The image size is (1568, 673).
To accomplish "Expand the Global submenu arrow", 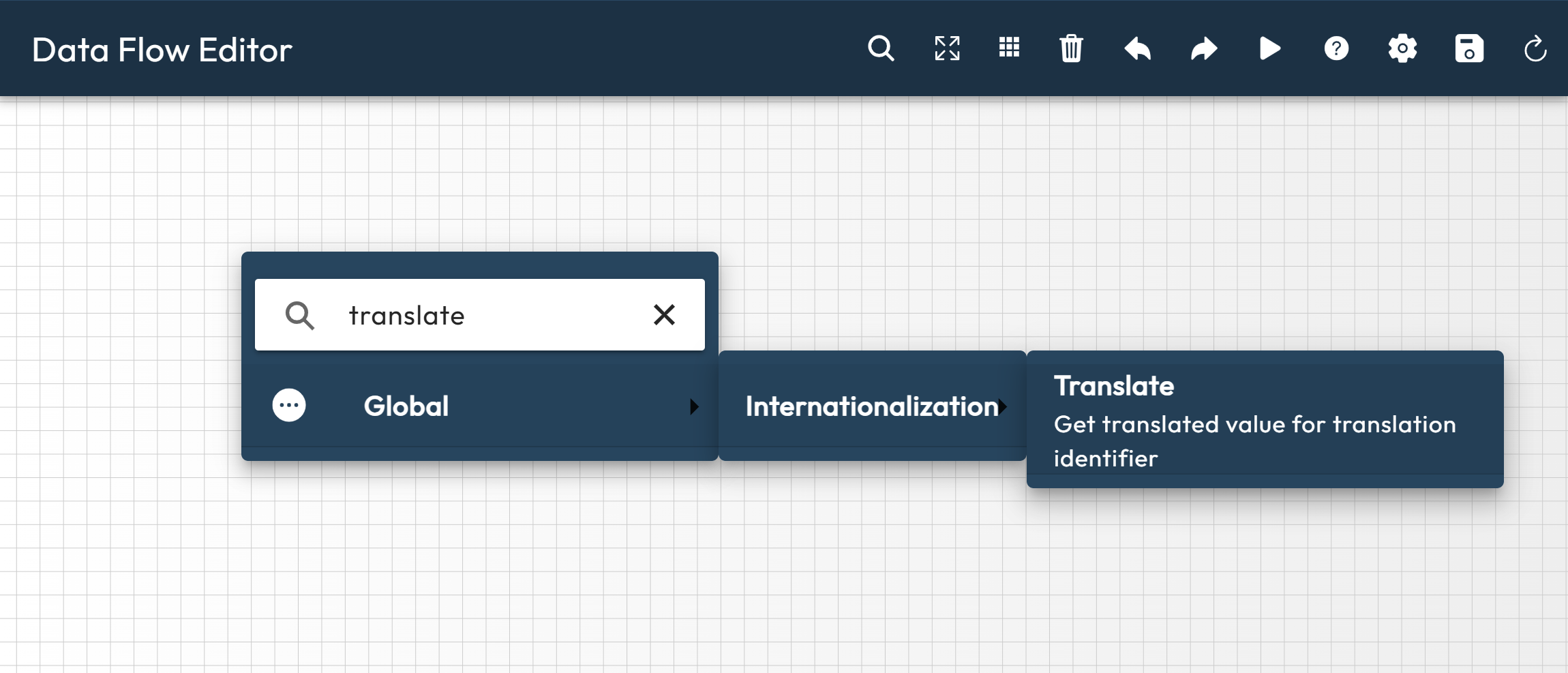I will click(694, 407).
